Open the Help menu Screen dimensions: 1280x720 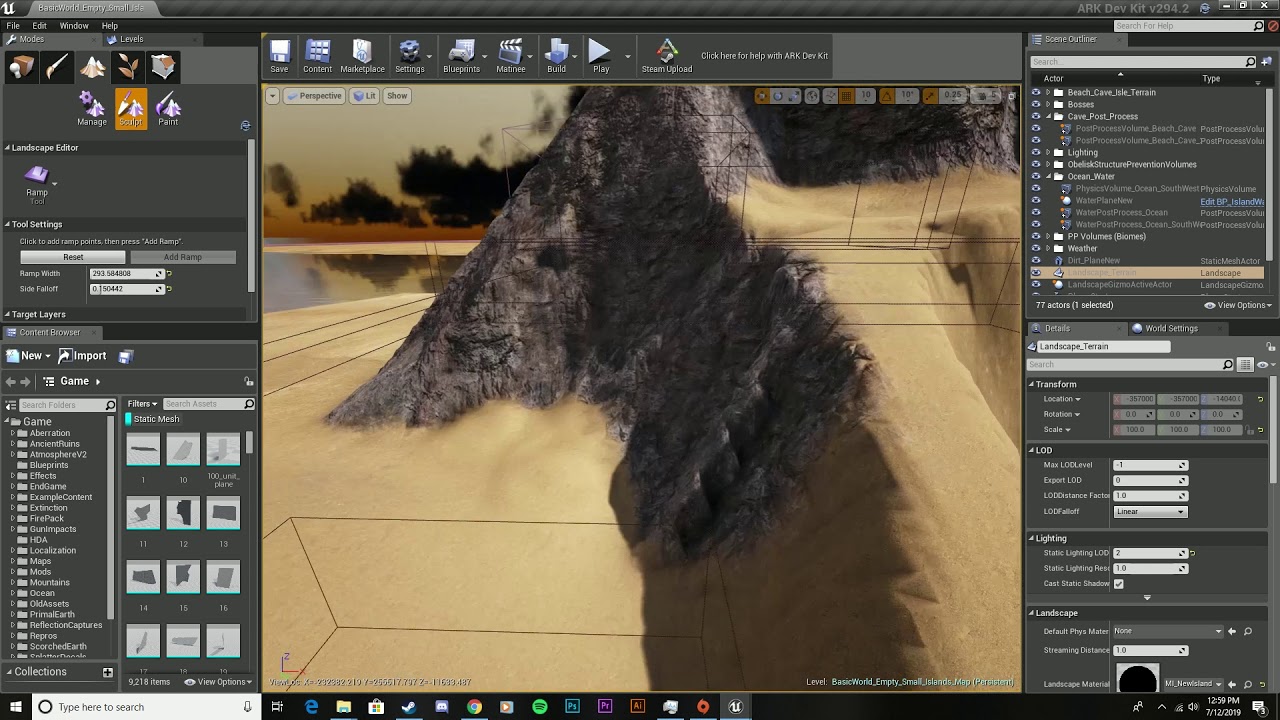109,25
